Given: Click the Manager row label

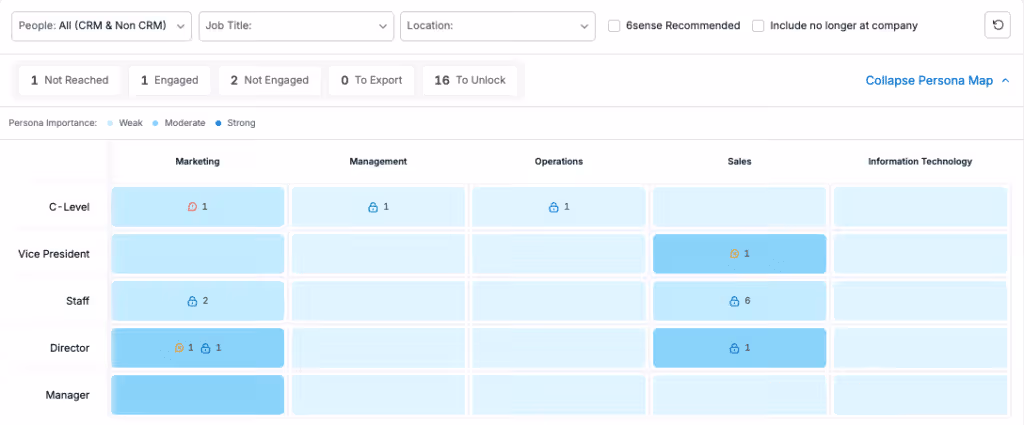Looking at the screenshot, I should (67, 395).
